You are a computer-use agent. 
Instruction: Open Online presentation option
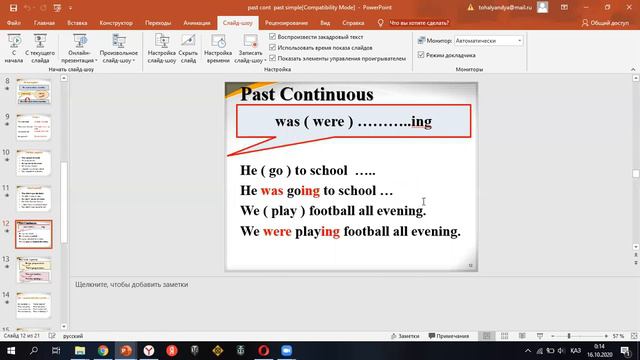click(80, 48)
